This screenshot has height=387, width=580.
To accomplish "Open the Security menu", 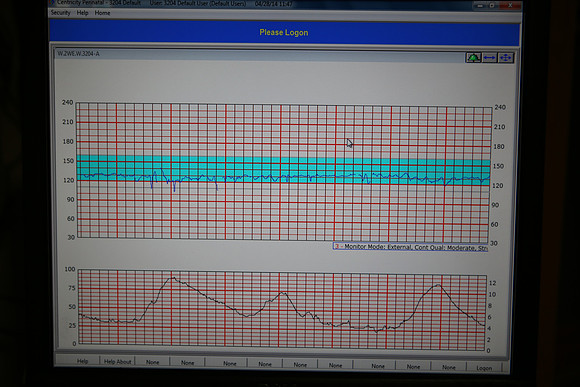I will 60,13.
